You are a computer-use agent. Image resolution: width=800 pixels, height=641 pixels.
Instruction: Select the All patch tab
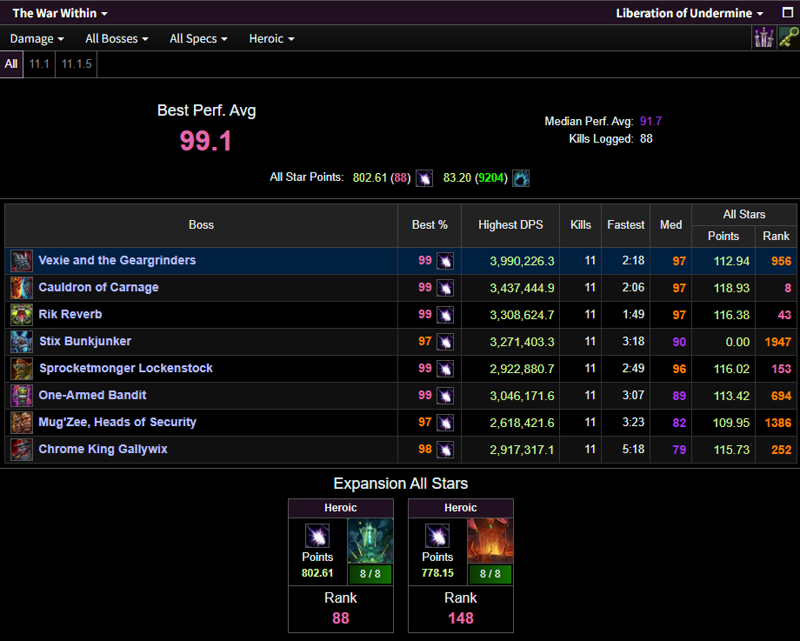click(11, 64)
